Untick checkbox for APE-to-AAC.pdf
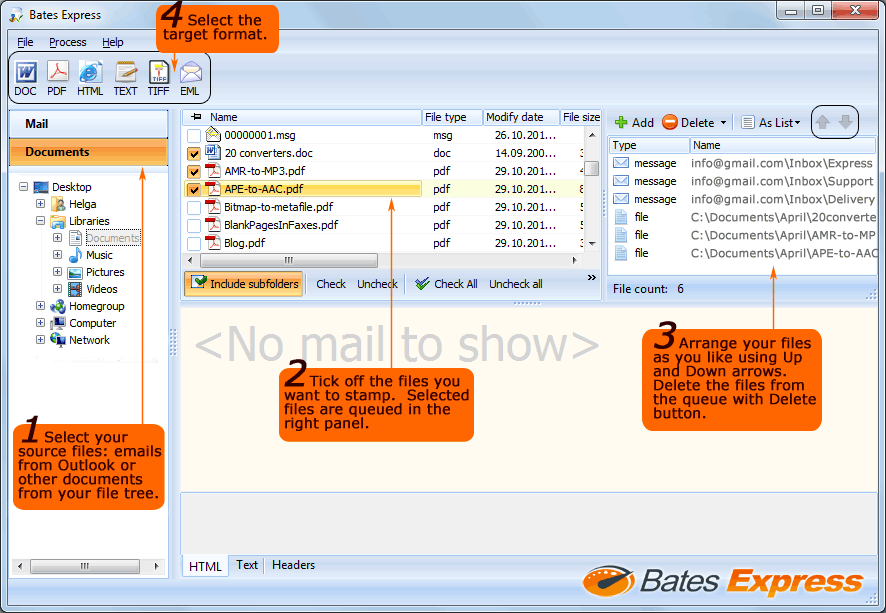 click(194, 190)
